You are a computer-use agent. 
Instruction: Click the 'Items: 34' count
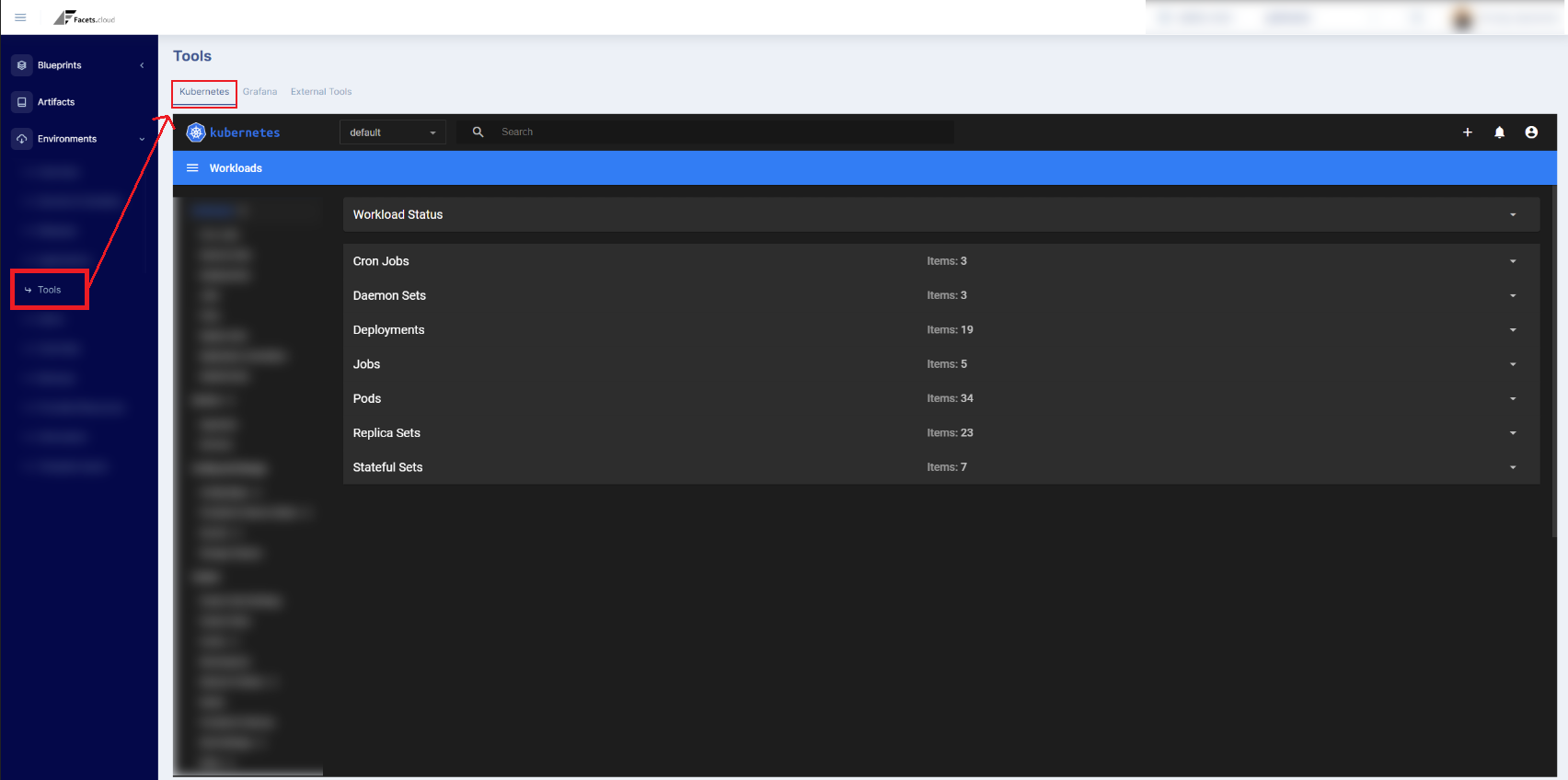(950, 398)
